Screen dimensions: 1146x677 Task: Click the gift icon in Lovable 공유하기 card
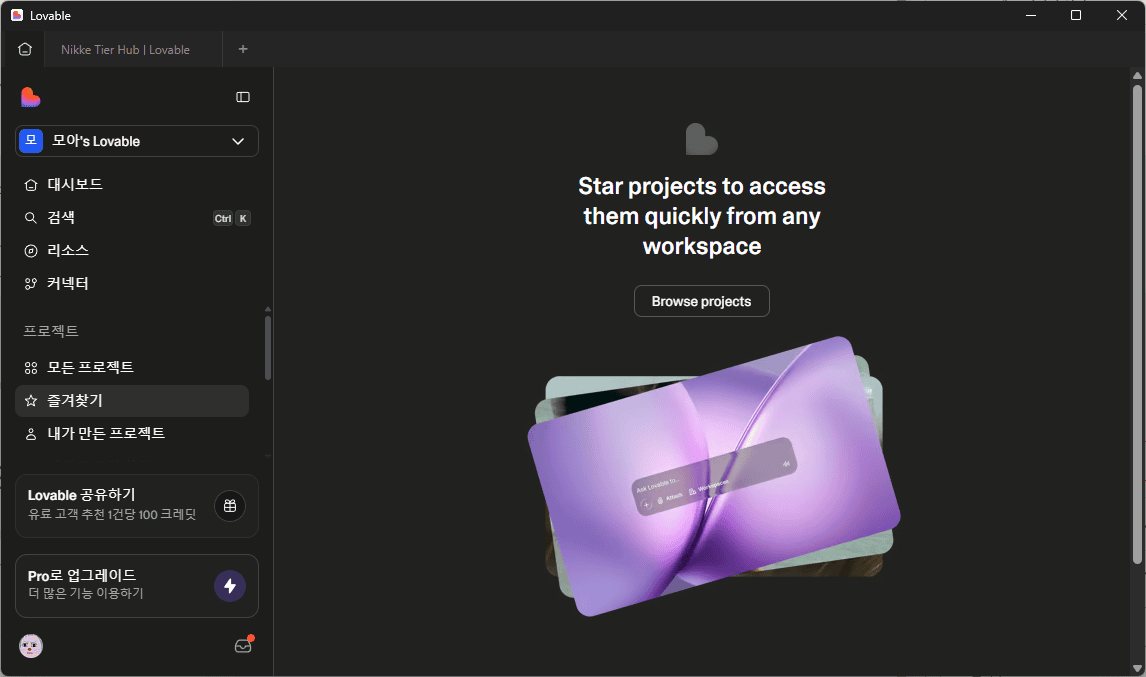(229, 506)
